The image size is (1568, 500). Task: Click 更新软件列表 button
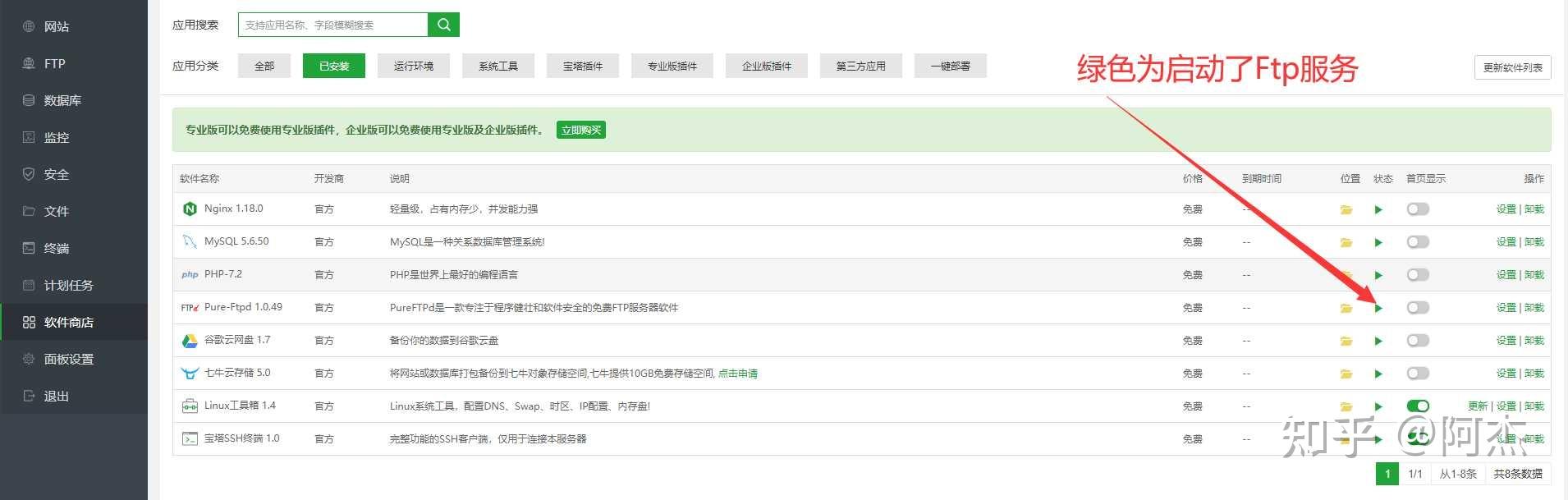pyautogui.click(x=1512, y=67)
